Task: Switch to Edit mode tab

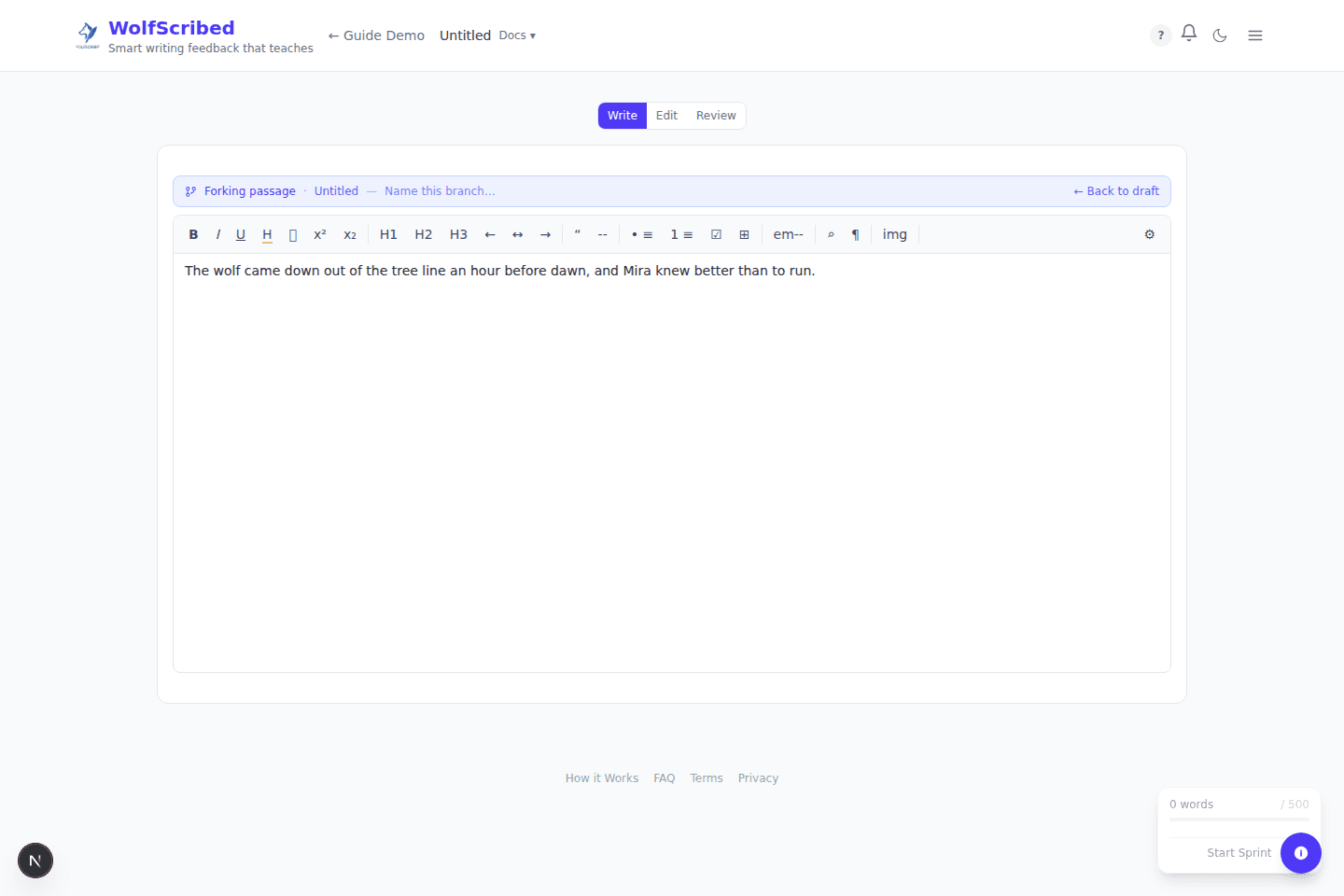Action: (x=666, y=116)
